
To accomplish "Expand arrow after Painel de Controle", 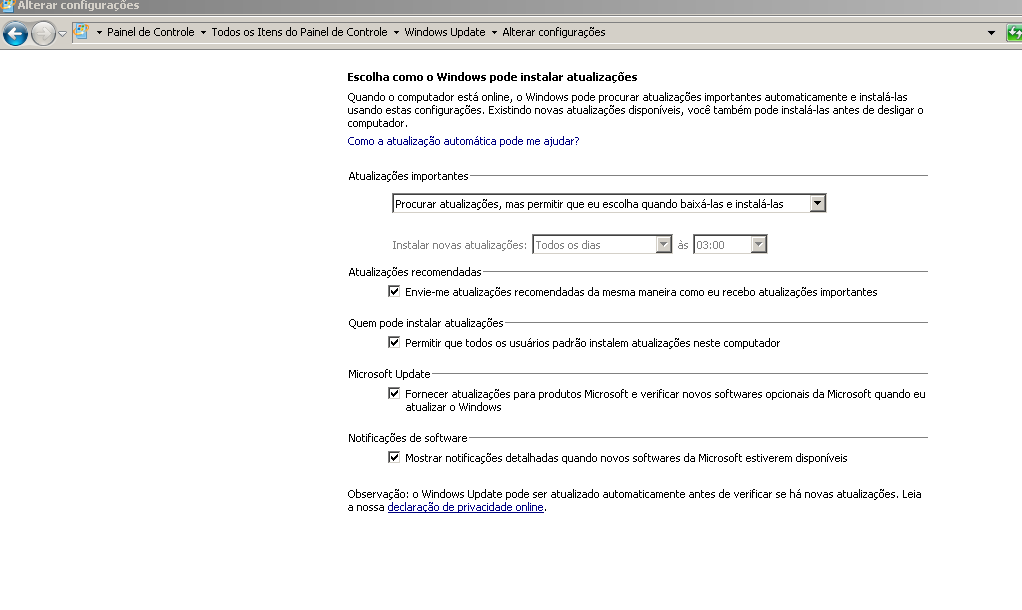I will click(203, 33).
